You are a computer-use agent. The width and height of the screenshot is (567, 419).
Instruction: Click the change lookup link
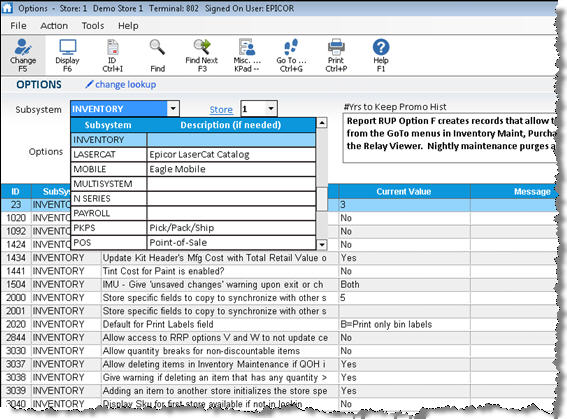tap(125, 84)
